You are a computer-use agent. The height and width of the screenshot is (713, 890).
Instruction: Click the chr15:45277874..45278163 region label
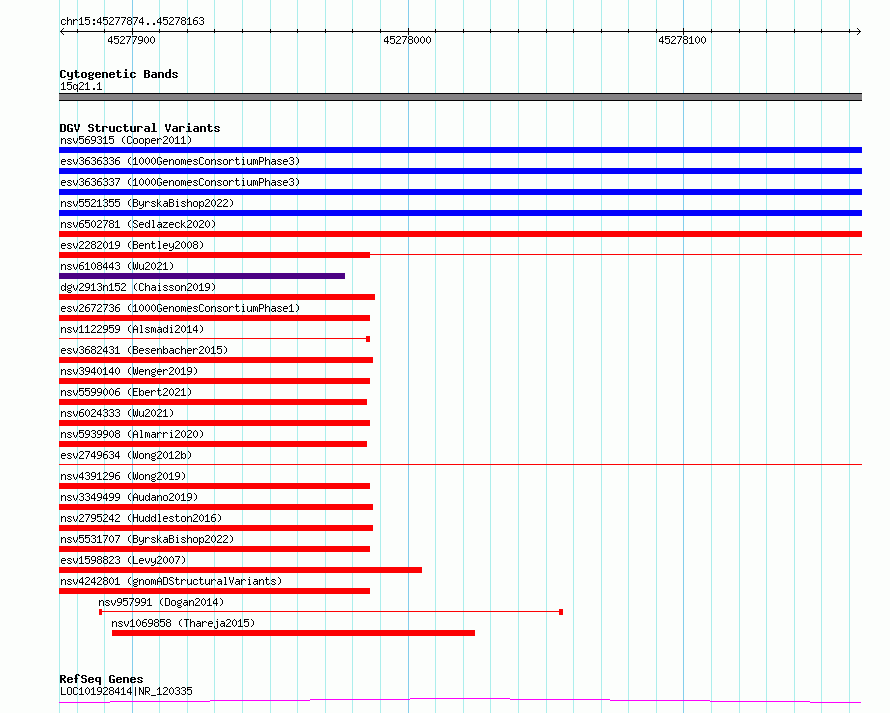[x=132, y=22]
